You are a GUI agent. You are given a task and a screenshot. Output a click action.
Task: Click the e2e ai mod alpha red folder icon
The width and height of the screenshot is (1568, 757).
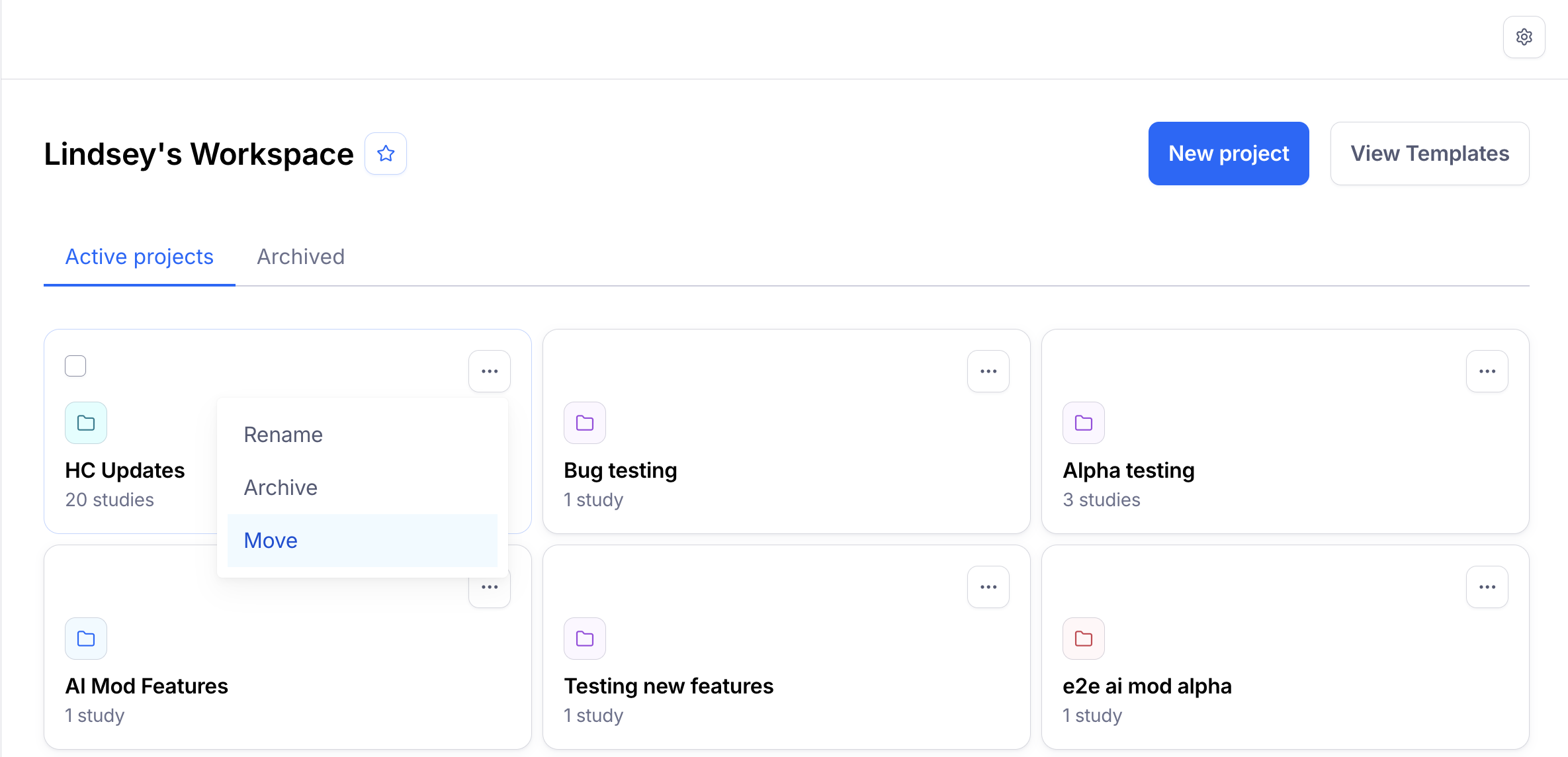[x=1084, y=639]
